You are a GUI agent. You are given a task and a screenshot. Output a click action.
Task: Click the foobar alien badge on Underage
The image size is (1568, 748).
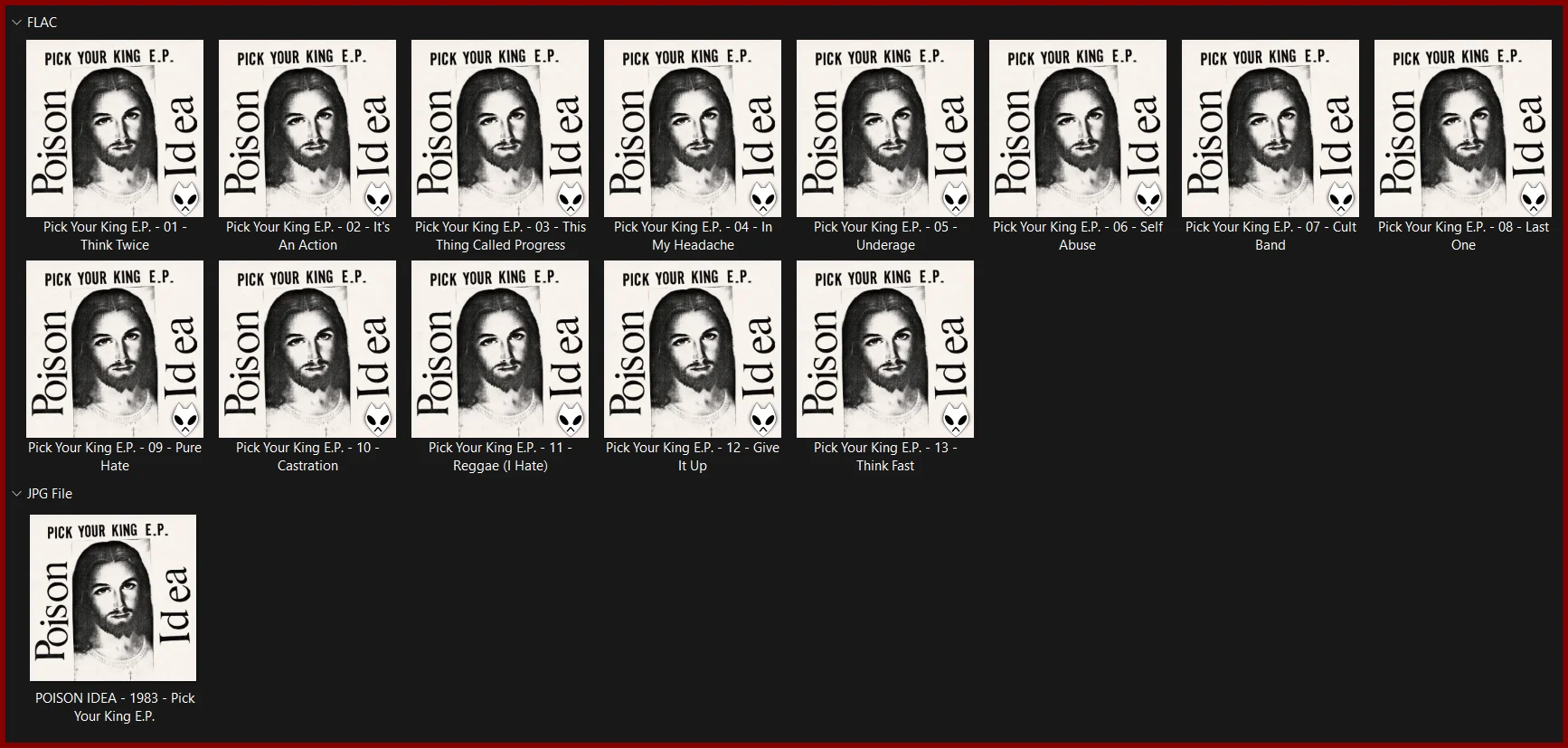[956, 197]
